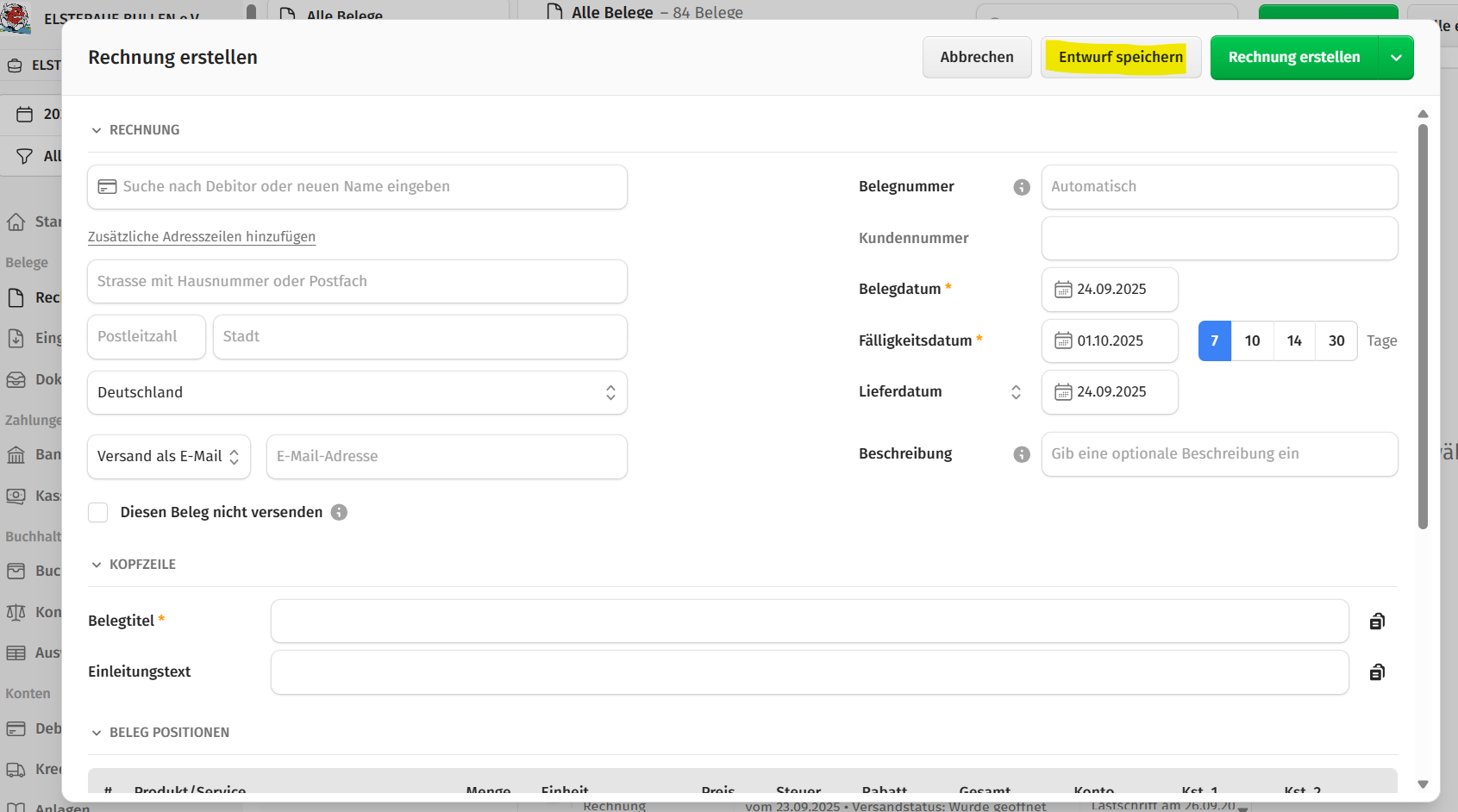This screenshot has height=812, width=1458.
Task: Click info icon beside 'Diesen Beleg nicht versenden'
Action: (x=340, y=512)
